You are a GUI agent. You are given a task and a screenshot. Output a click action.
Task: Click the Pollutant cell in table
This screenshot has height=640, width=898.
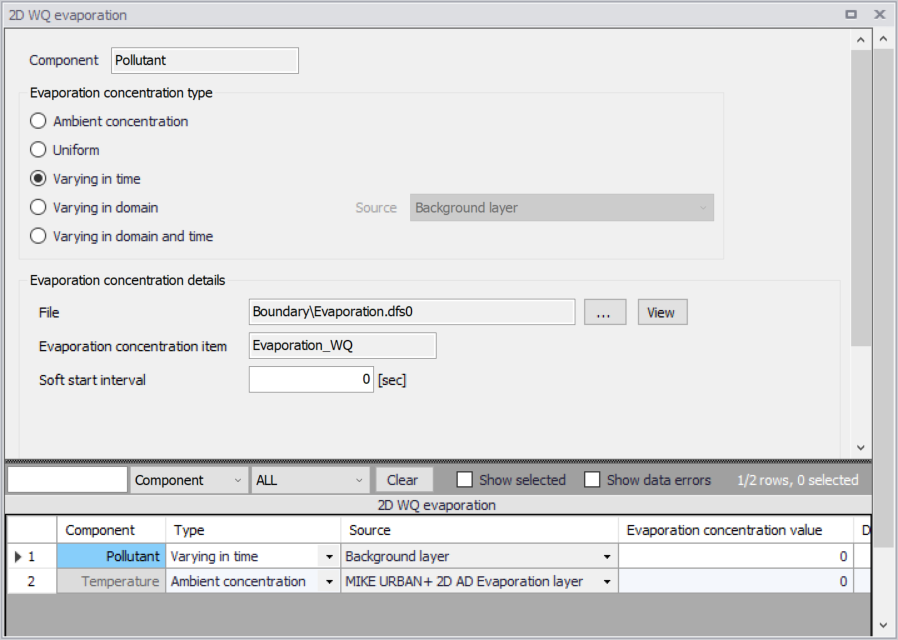111,556
